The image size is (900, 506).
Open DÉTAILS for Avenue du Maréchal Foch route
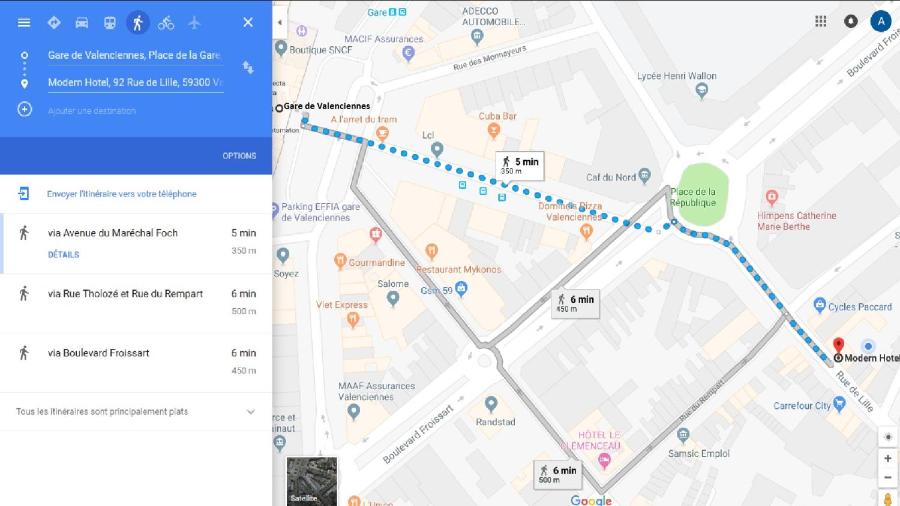pyautogui.click(x=63, y=254)
